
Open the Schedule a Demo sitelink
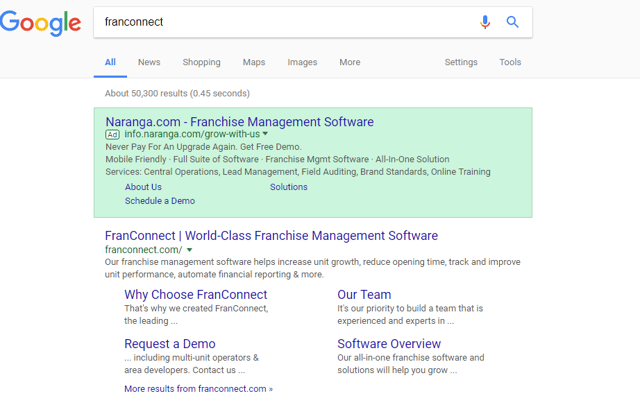coord(160,201)
